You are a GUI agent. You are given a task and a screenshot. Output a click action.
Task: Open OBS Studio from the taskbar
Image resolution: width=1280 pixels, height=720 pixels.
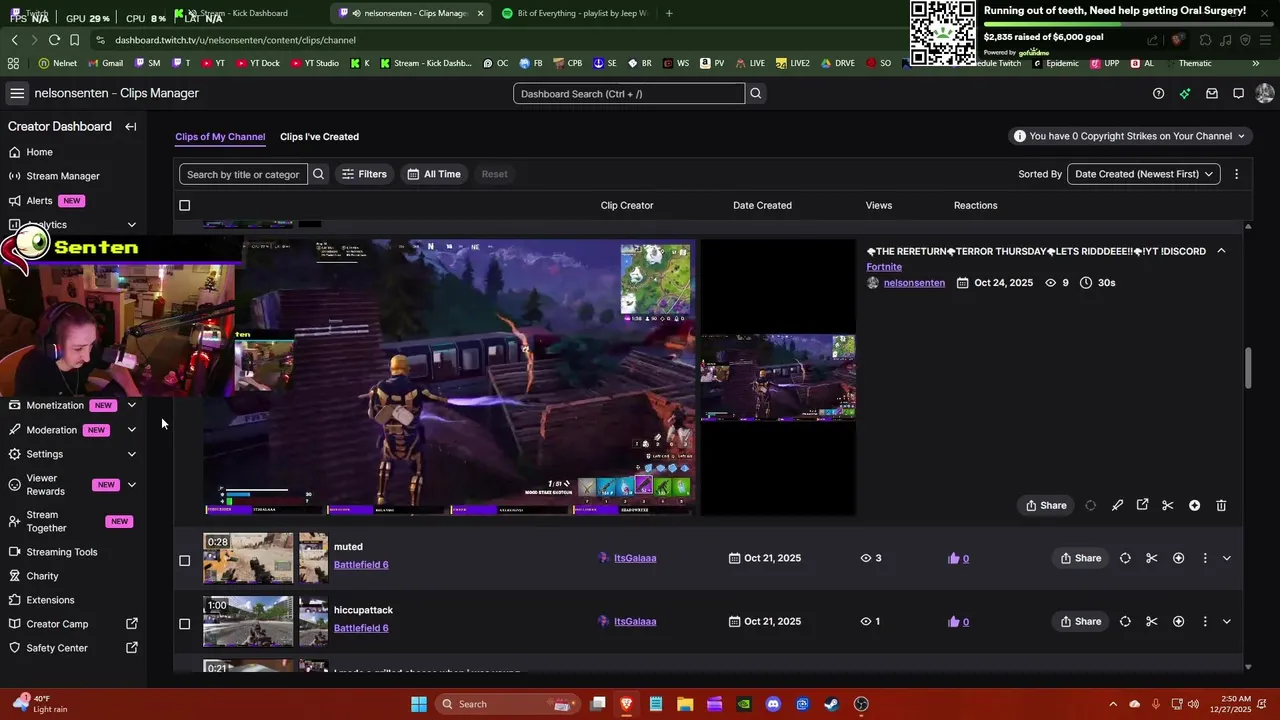[x=861, y=704]
